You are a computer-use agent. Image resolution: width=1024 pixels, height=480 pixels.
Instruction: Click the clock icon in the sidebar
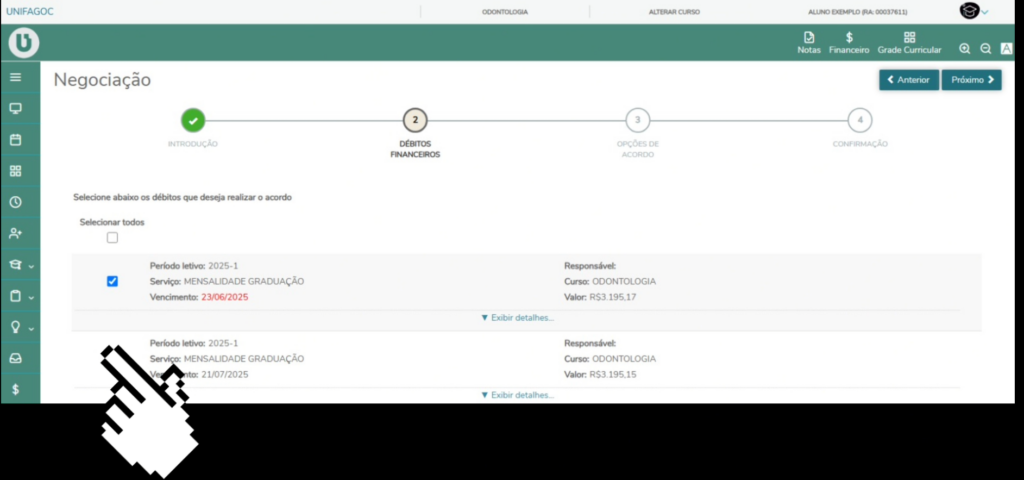16,202
